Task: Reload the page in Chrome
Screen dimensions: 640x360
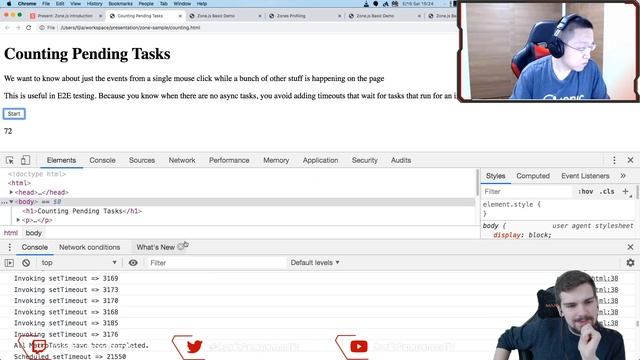Action: (x=29, y=28)
